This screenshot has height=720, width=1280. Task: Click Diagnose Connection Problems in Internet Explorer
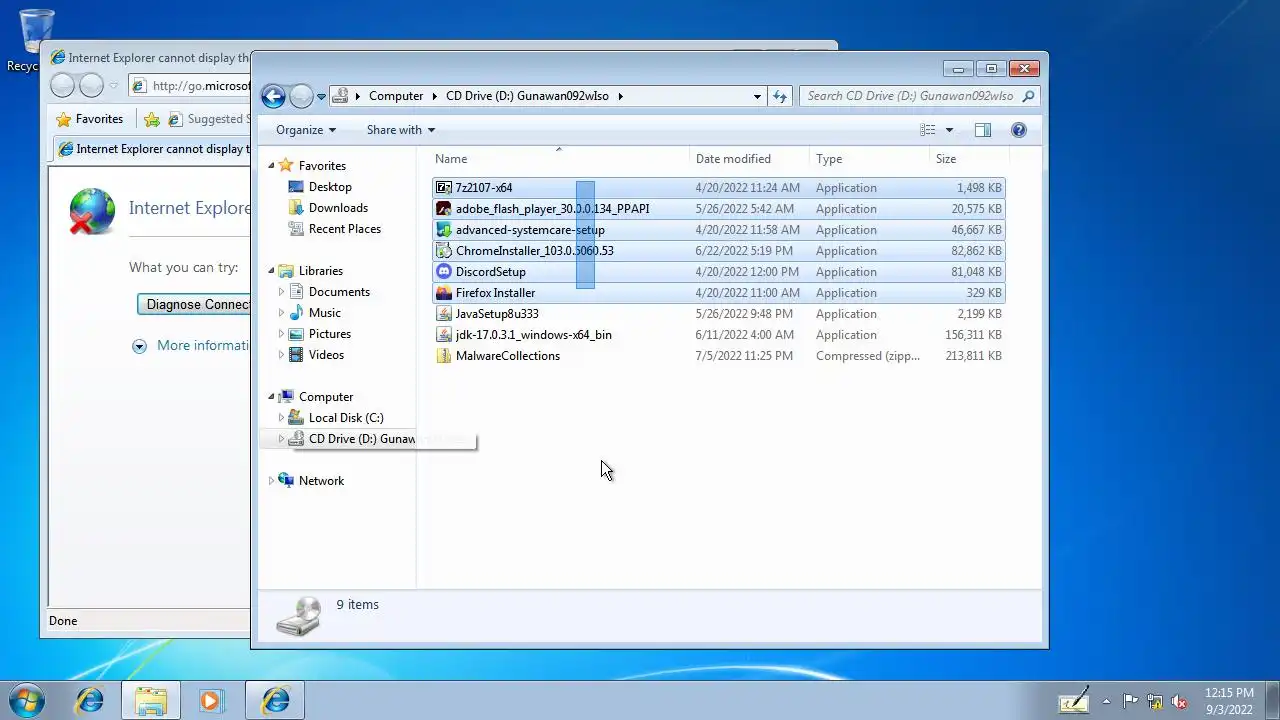[x=195, y=304]
